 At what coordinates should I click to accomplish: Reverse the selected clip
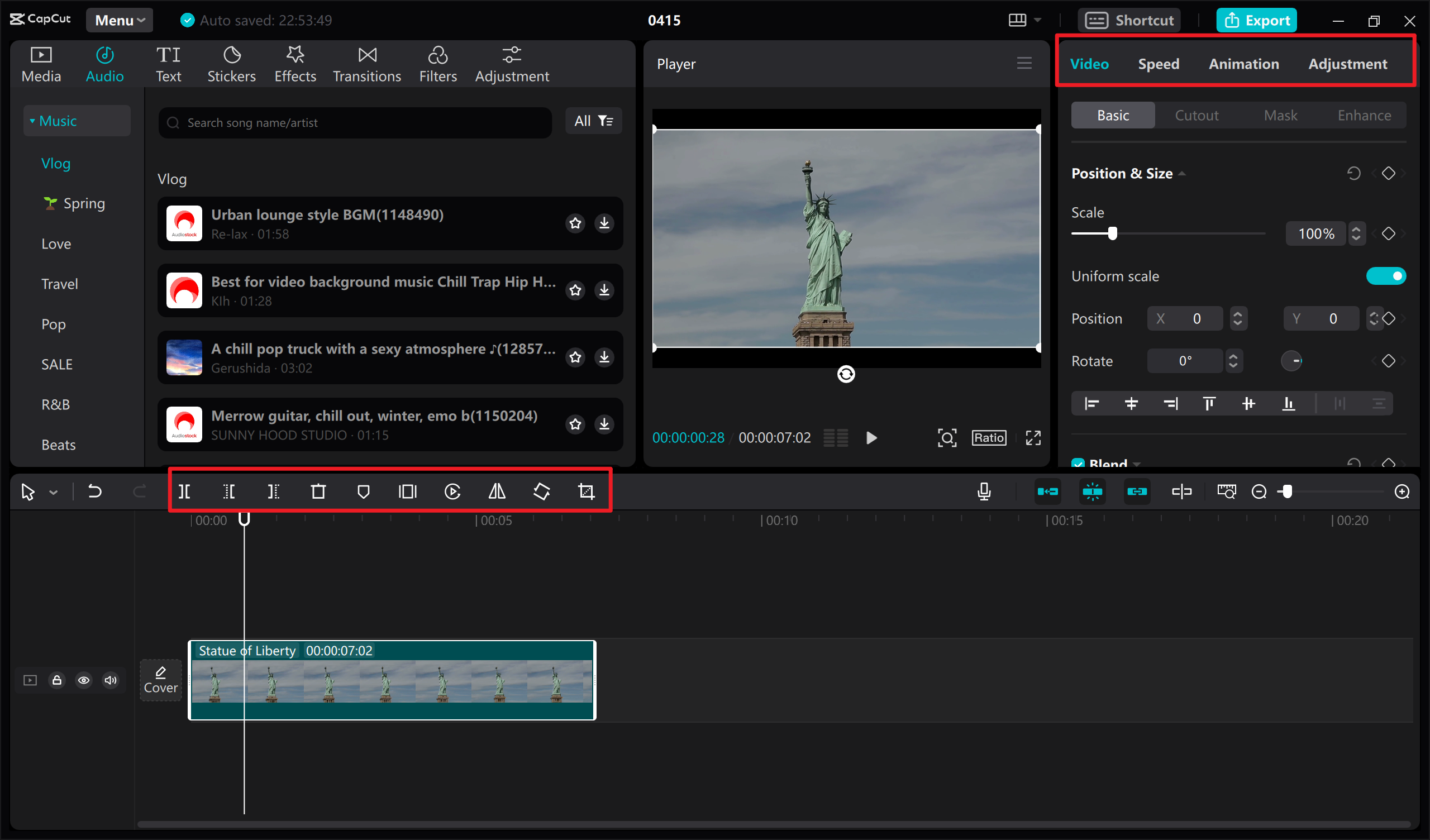452,491
